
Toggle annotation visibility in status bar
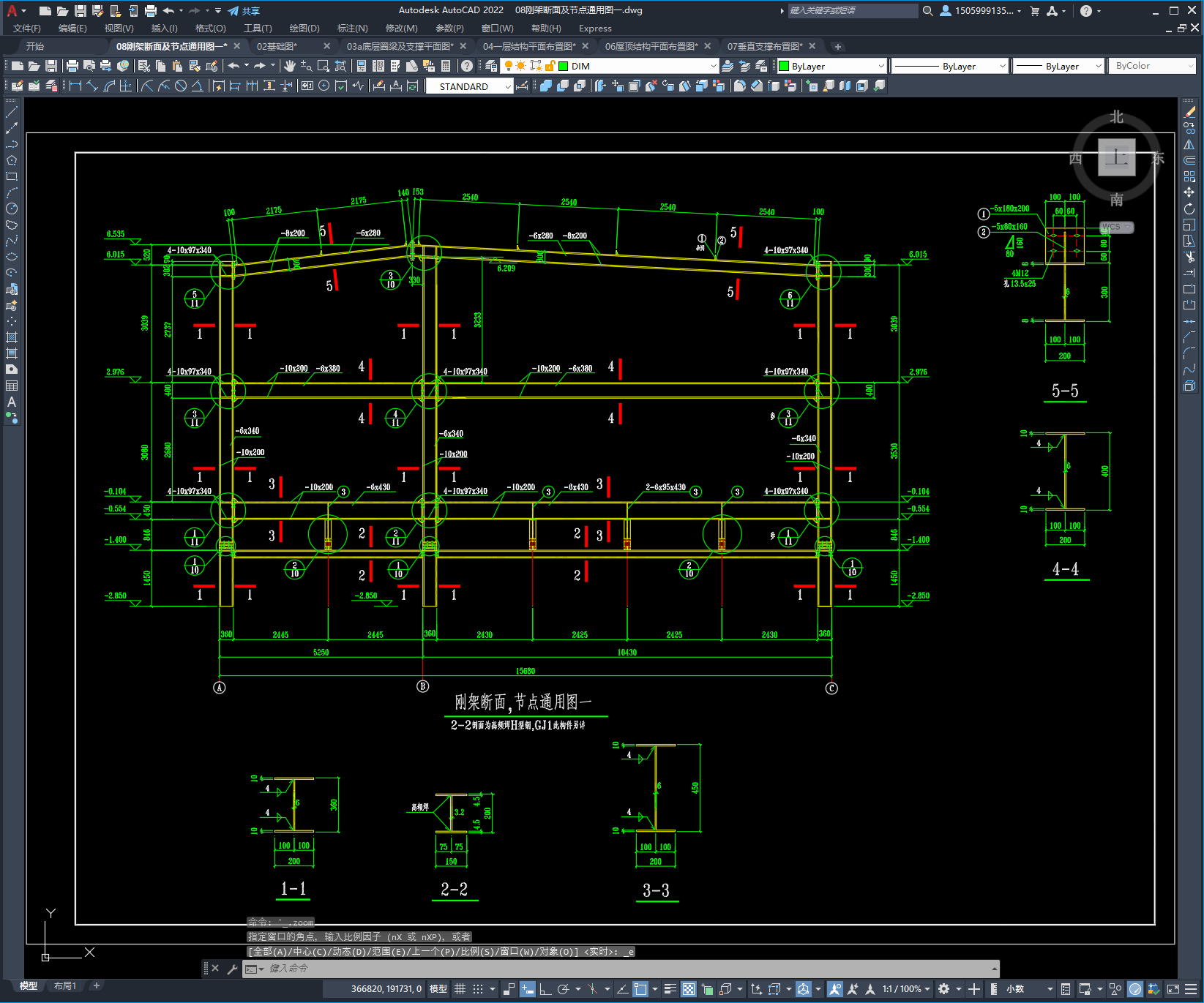tap(834, 989)
